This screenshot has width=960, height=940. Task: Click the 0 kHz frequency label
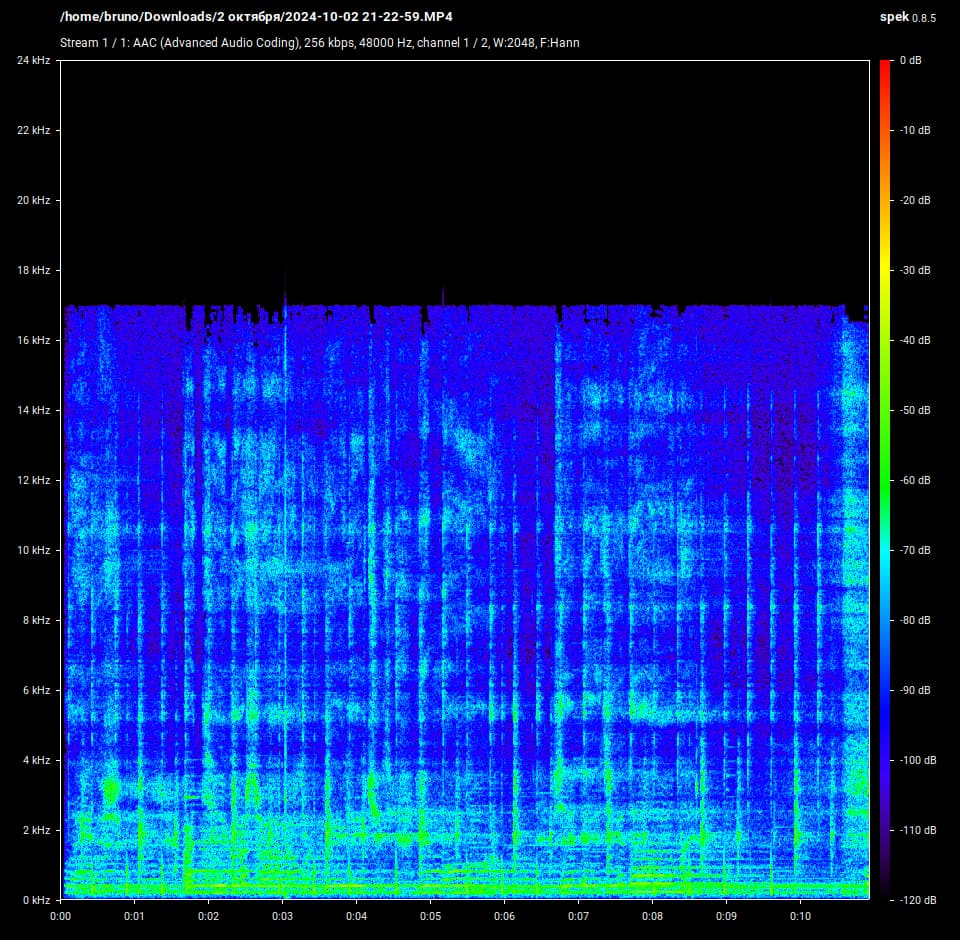(35, 899)
